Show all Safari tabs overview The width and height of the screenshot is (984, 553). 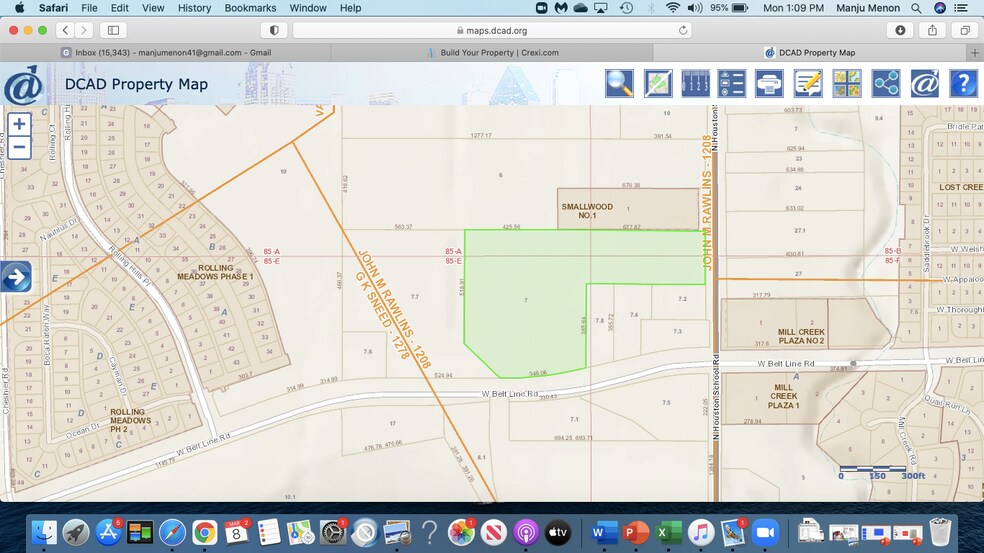click(x=965, y=30)
